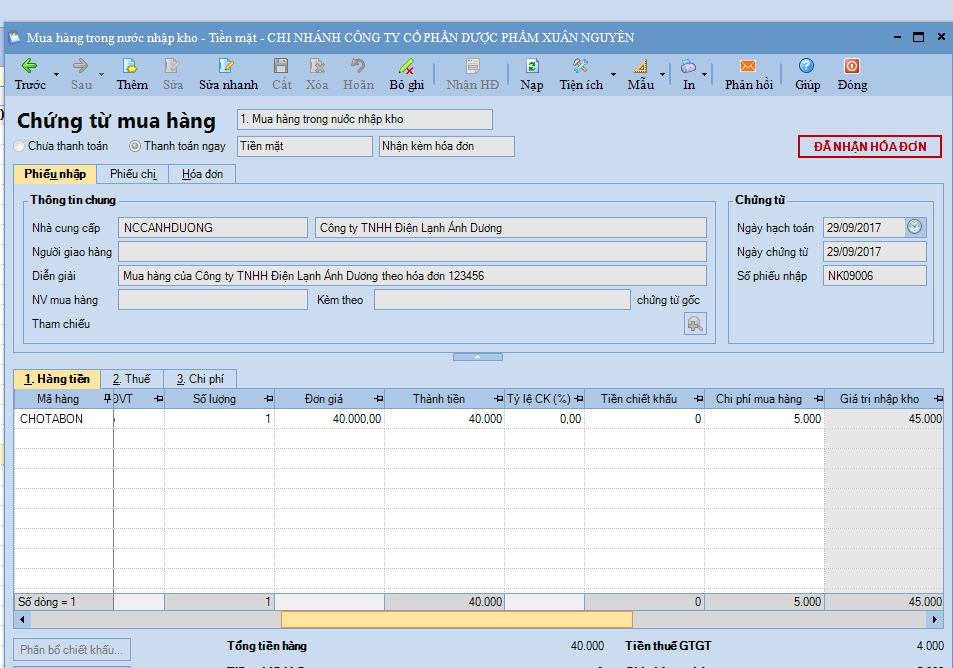953x668 pixels.
Task: Click the Ngày chứng từ date field
Action: point(875,252)
